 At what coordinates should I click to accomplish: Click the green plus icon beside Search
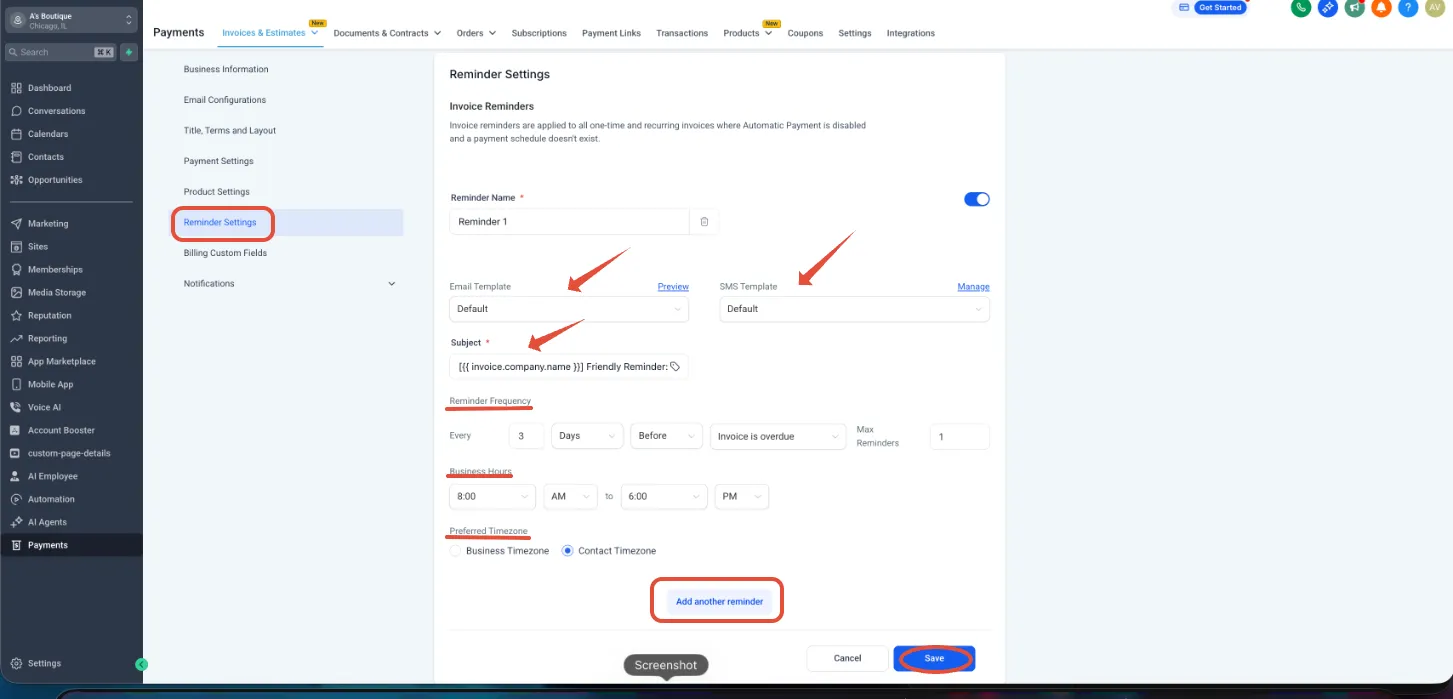[x=128, y=52]
